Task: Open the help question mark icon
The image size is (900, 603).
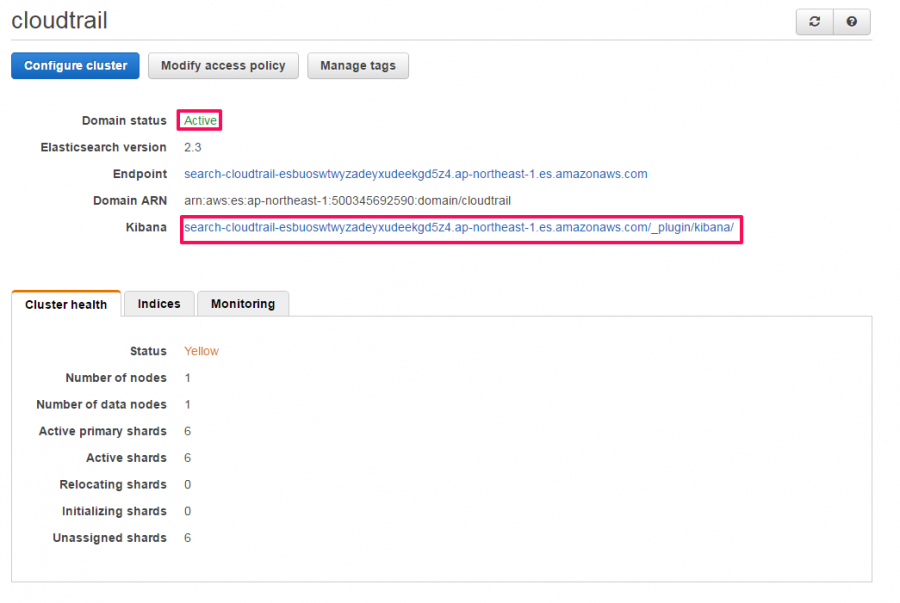Action: coord(852,22)
